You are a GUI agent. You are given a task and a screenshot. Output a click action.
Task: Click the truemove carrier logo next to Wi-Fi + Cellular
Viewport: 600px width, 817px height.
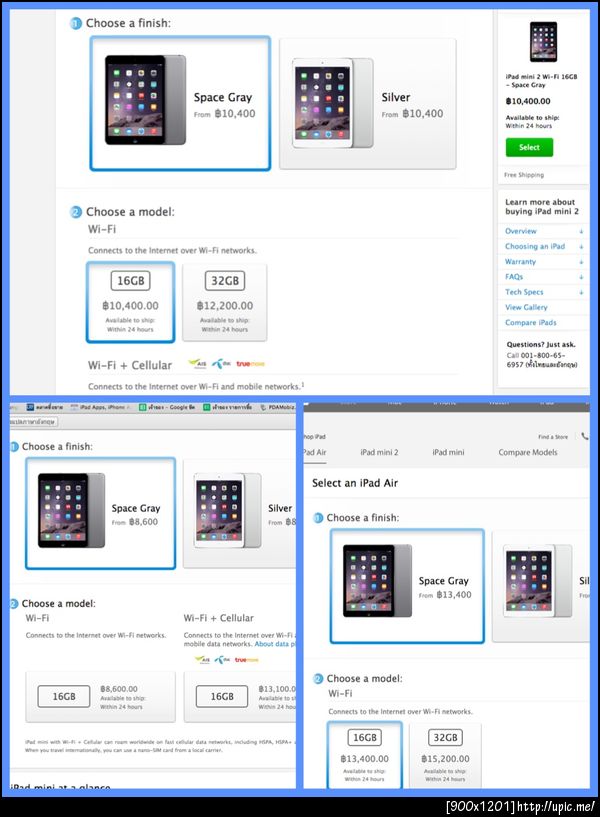pyautogui.click(x=251, y=364)
